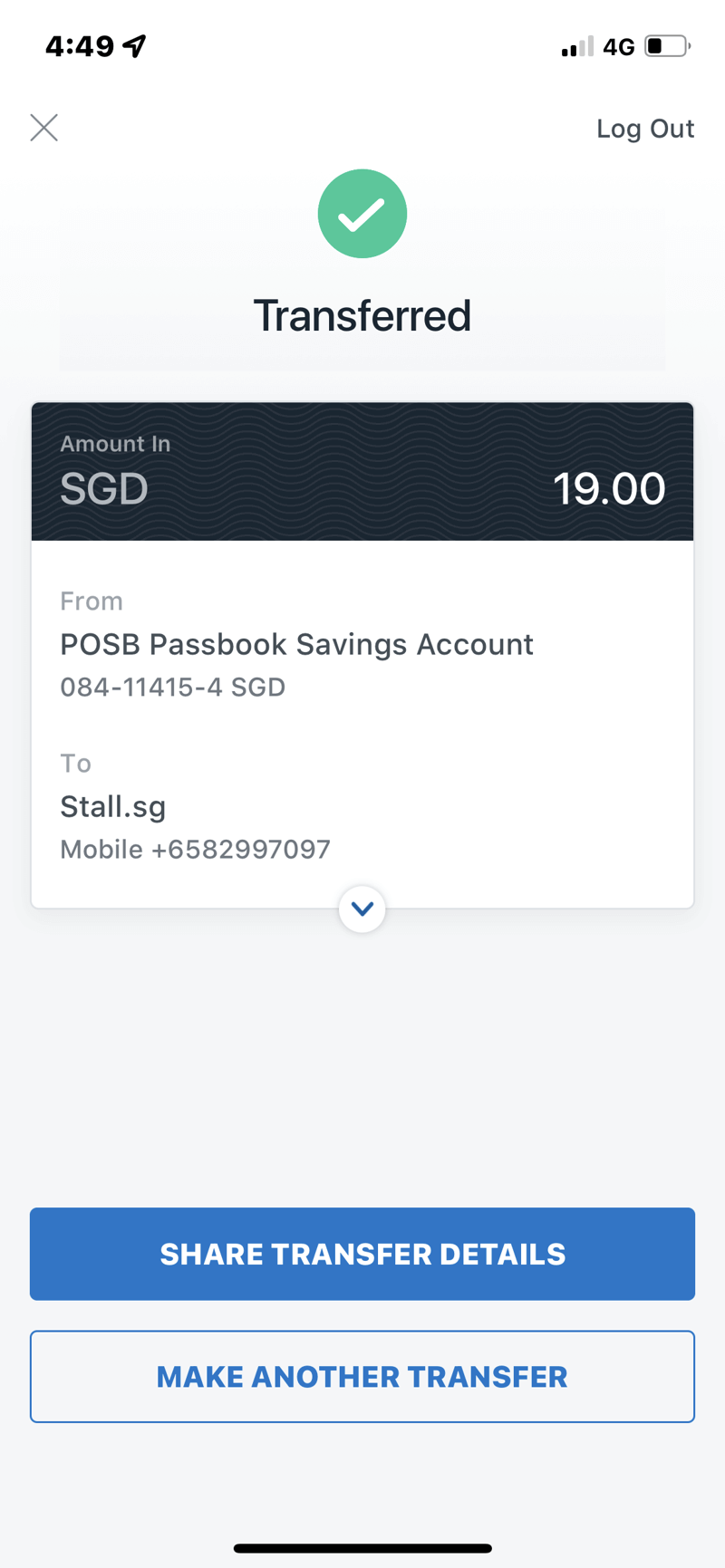Tap the Amount In label

[x=115, y=444]
